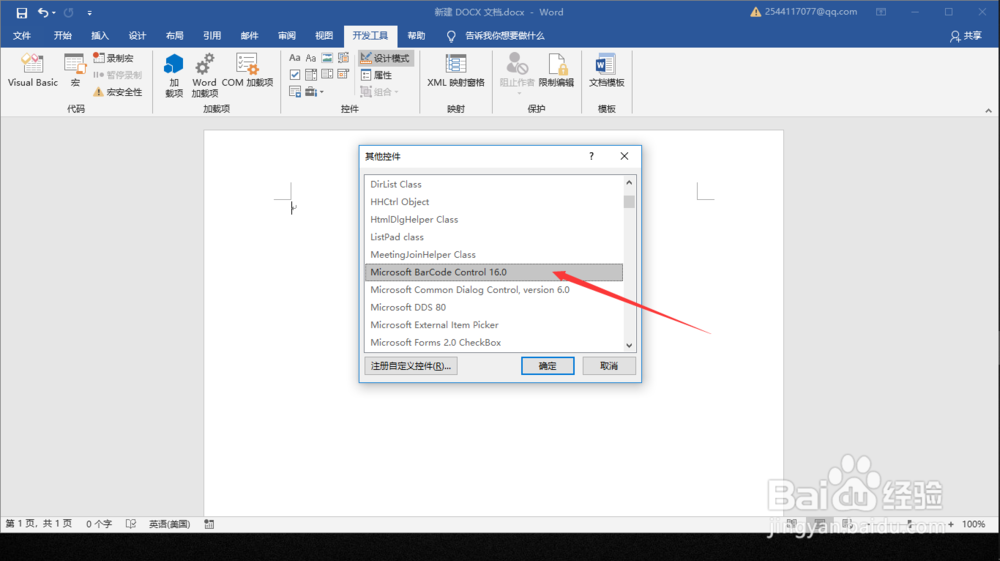
Task: Select HtmlDlgHelper Class entry
Action: click(494, 219)
